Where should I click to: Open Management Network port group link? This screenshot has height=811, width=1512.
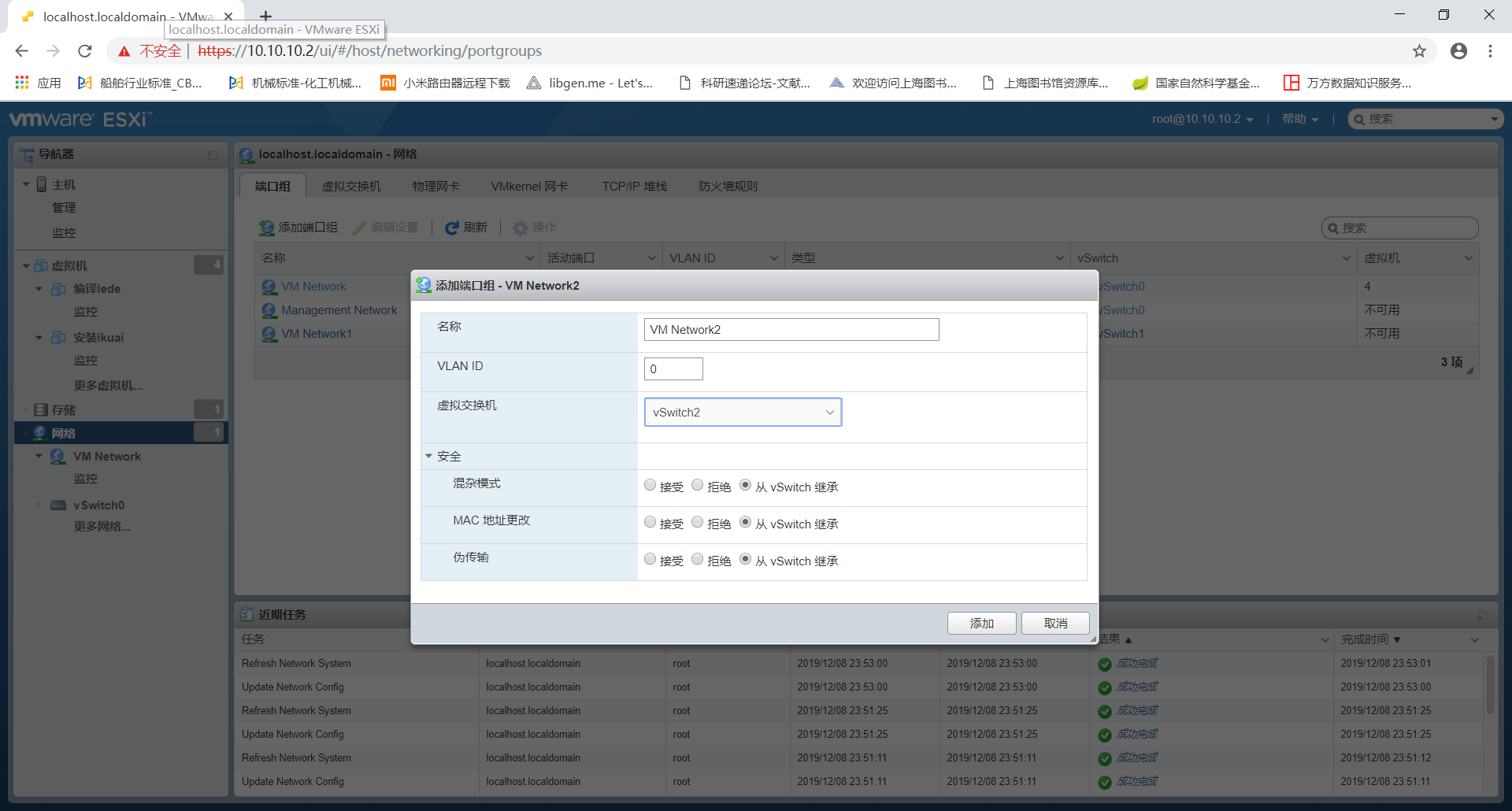point(339,310)
